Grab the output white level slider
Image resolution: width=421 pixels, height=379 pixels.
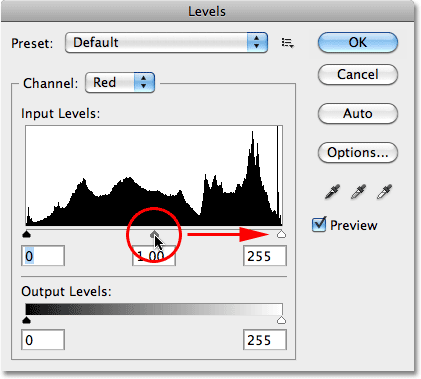[281, 320]
